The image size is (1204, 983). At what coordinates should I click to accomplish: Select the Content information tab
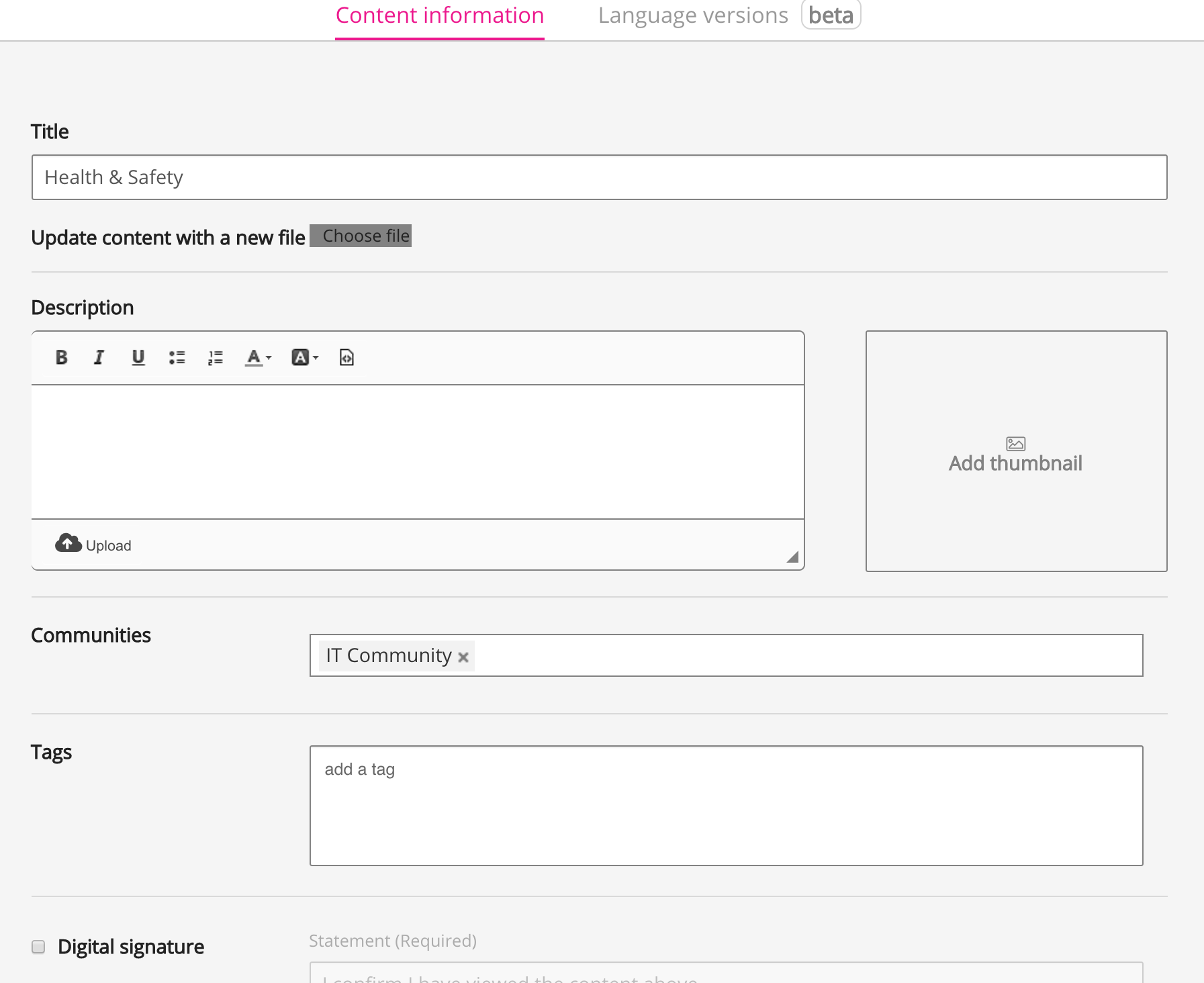[x=439, y=15]
